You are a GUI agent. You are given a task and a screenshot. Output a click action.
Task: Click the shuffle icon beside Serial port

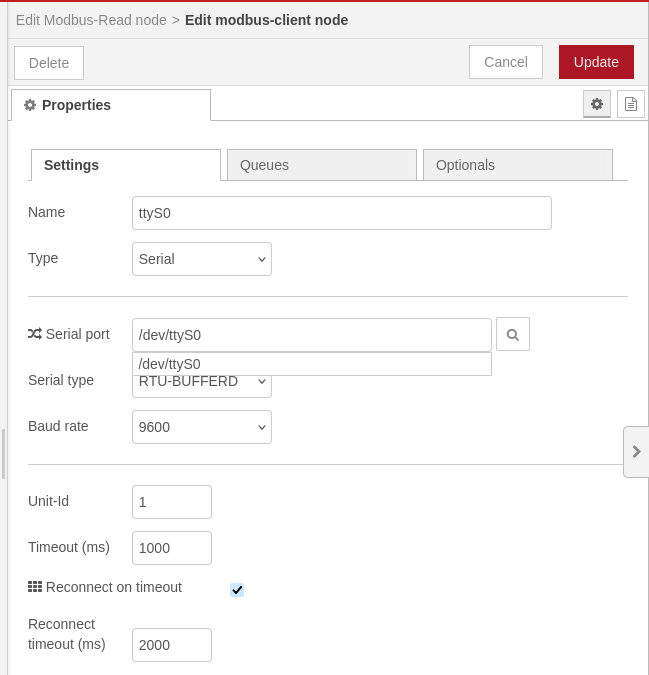[x=35, y=334]
